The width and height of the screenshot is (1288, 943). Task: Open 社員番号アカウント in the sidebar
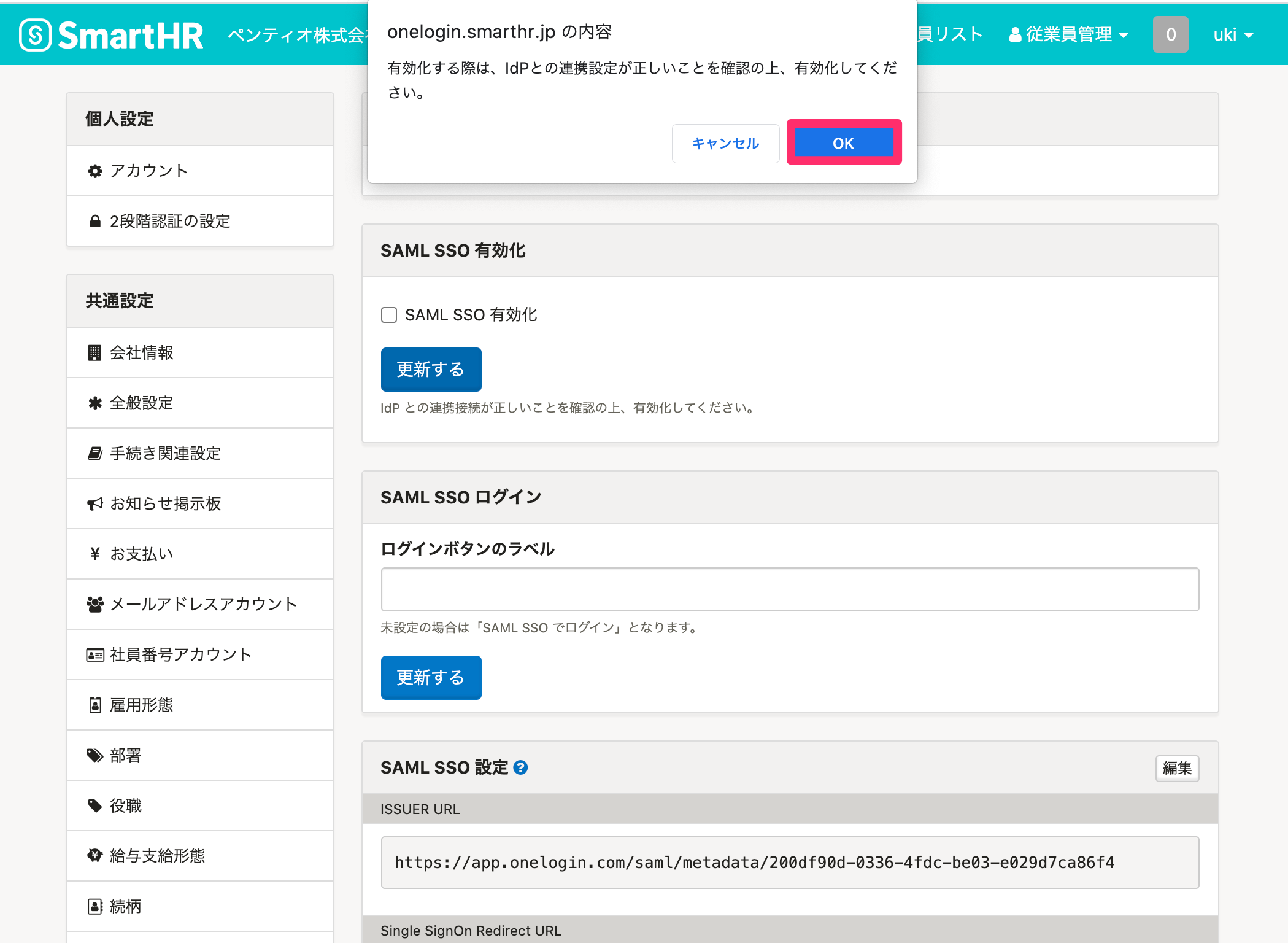click(200, 654)
